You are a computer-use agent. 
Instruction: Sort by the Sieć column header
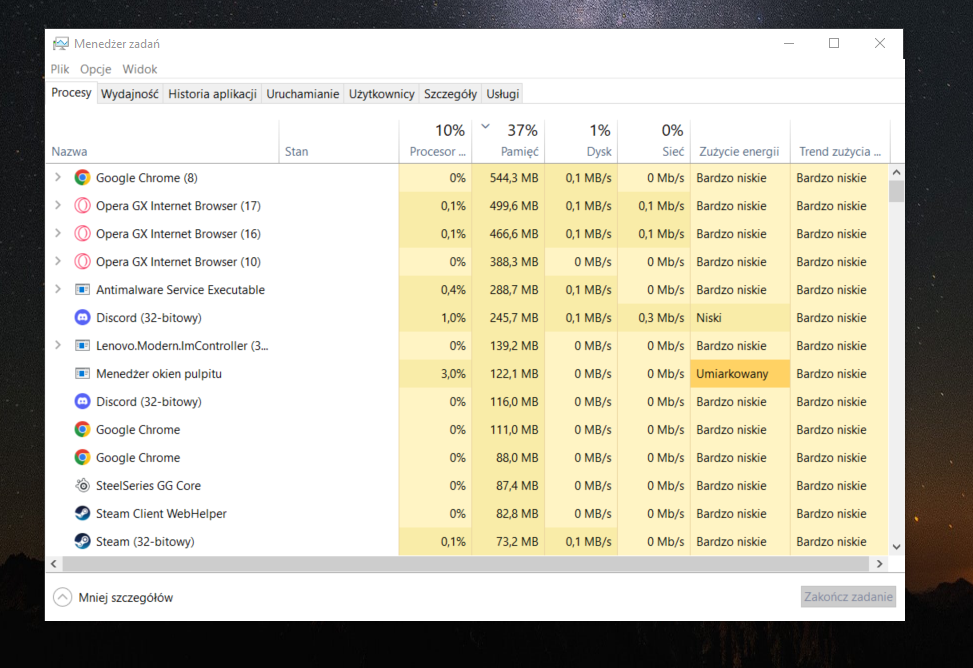pyautogui.click(x=654, y=142)
